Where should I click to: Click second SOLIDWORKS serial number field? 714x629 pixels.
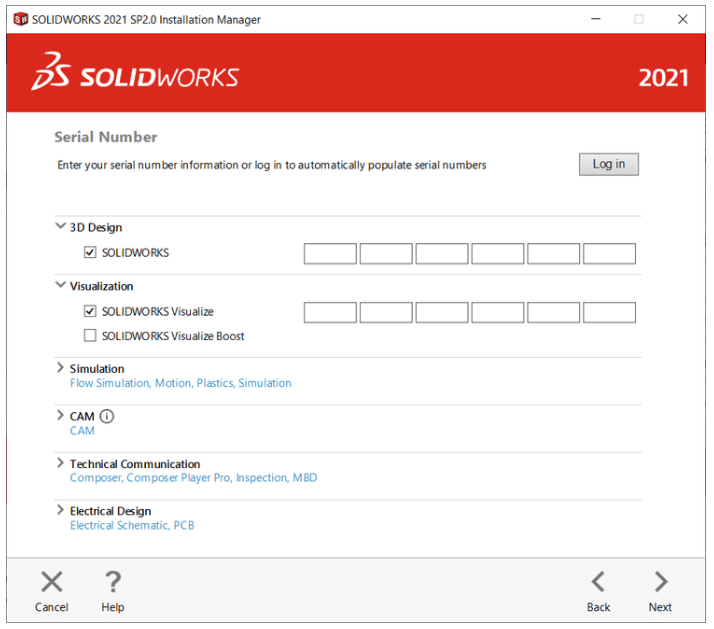tap(386, 254)
